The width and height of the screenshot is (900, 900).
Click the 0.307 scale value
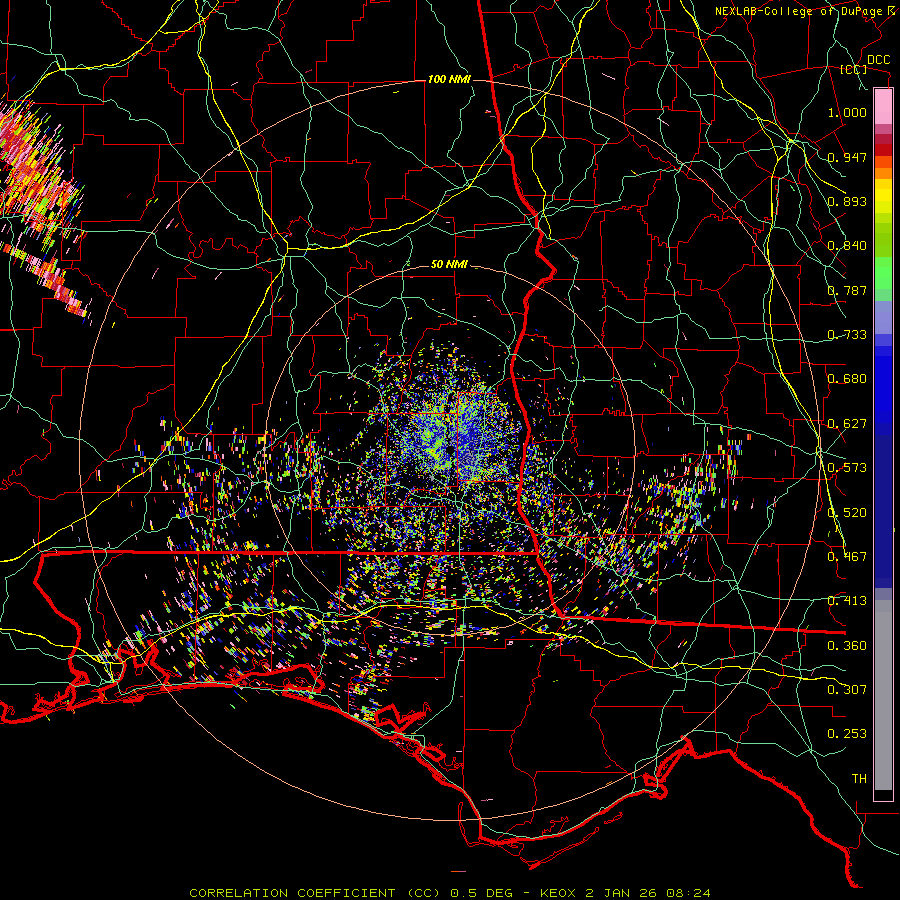pyautogui.click(x=847, y=690)
